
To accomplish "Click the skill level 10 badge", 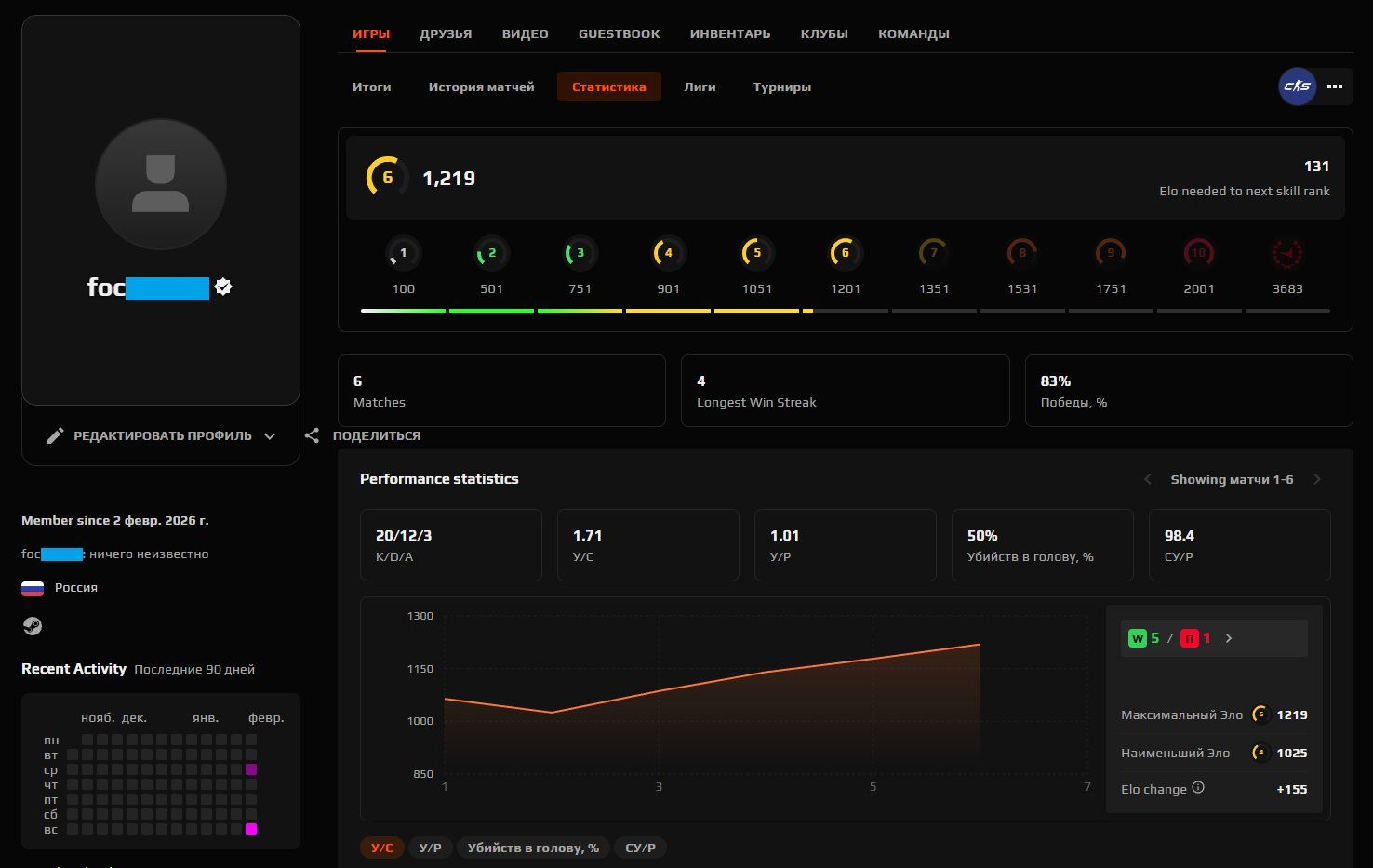I will coord(1198,253).
